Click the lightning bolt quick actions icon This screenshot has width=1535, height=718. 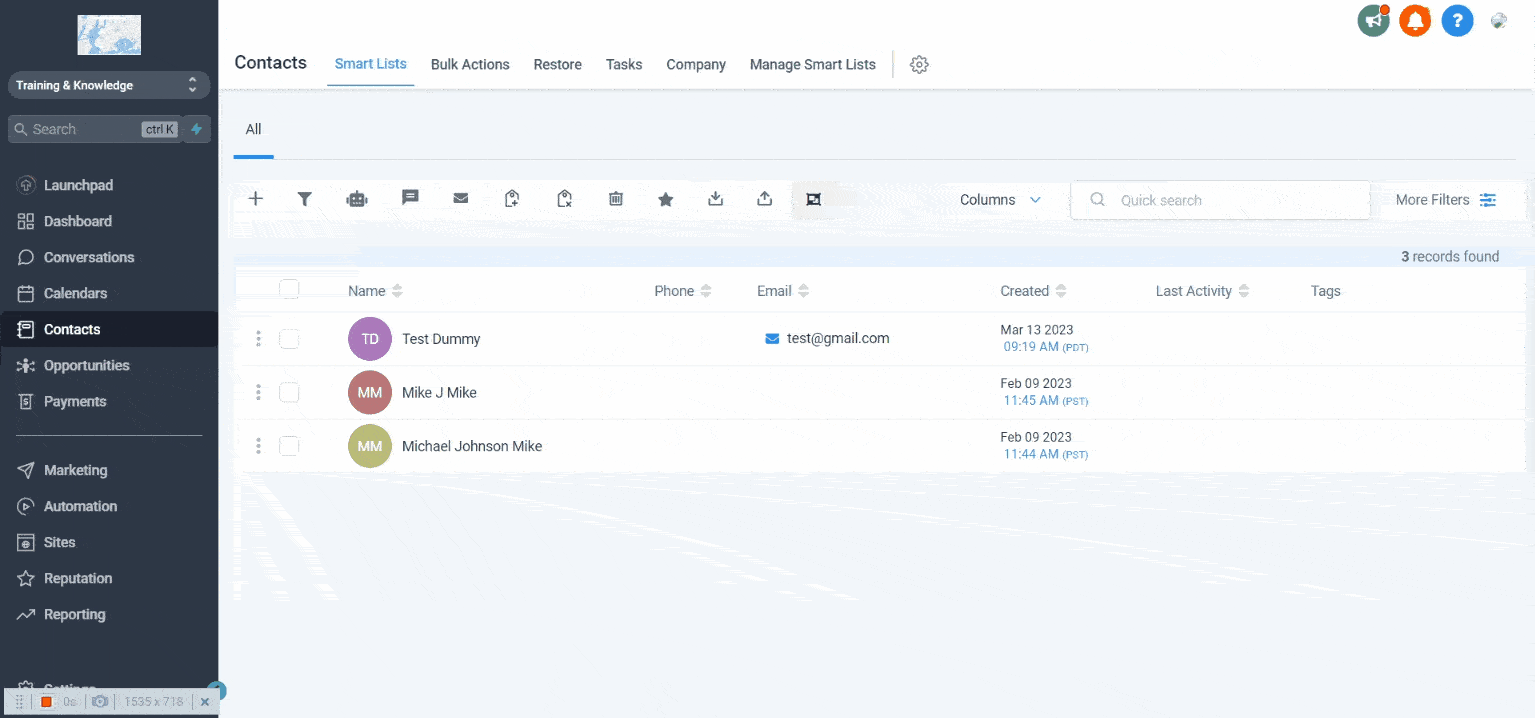197,129
